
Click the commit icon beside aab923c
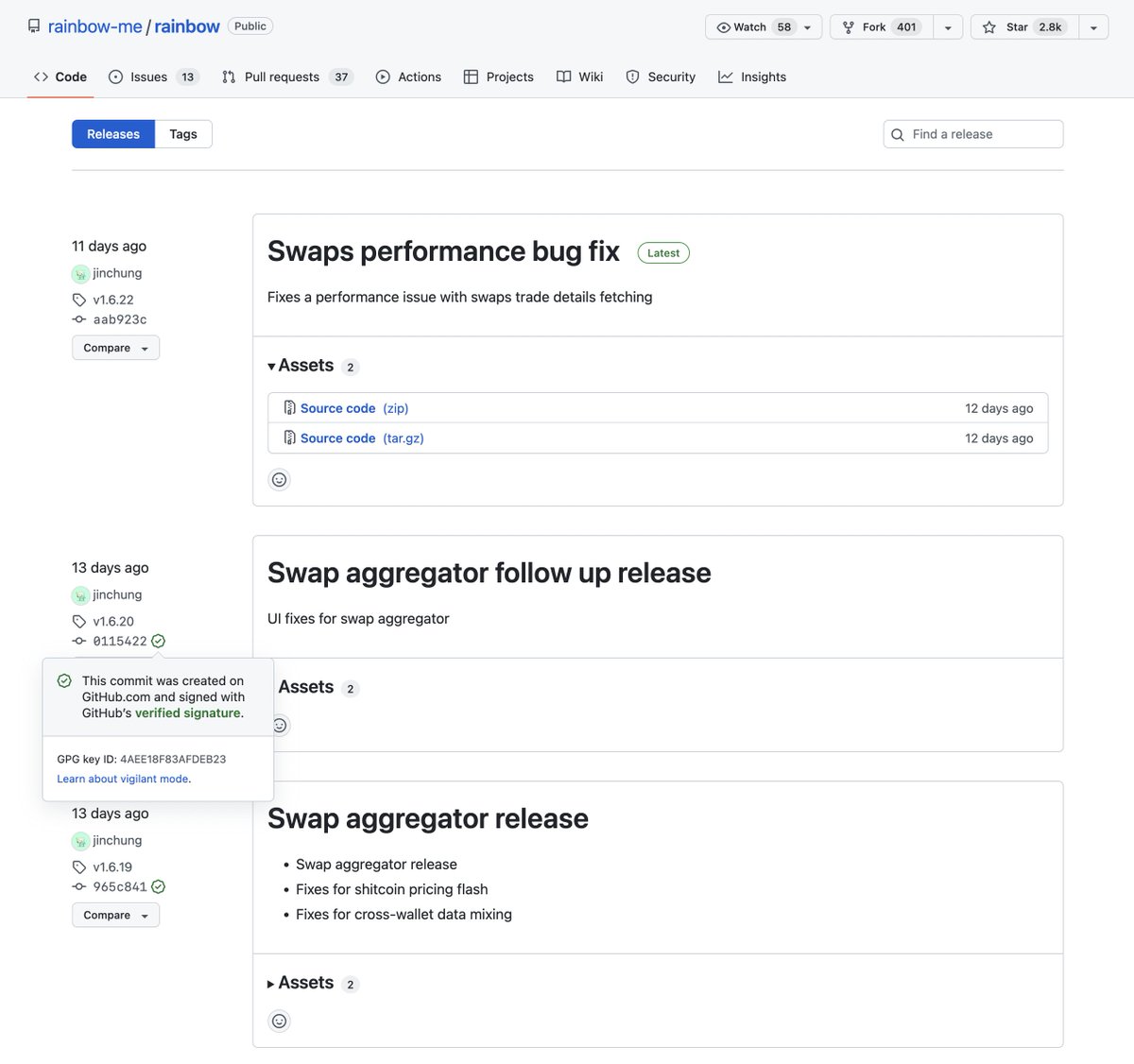[79, 319]
